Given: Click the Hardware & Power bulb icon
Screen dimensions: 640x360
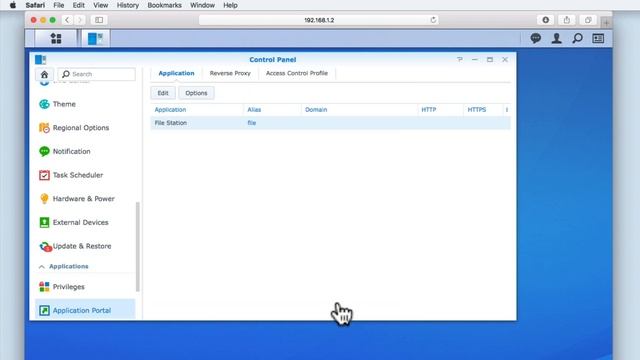Looking at the screenshot, I should (44, 199).
